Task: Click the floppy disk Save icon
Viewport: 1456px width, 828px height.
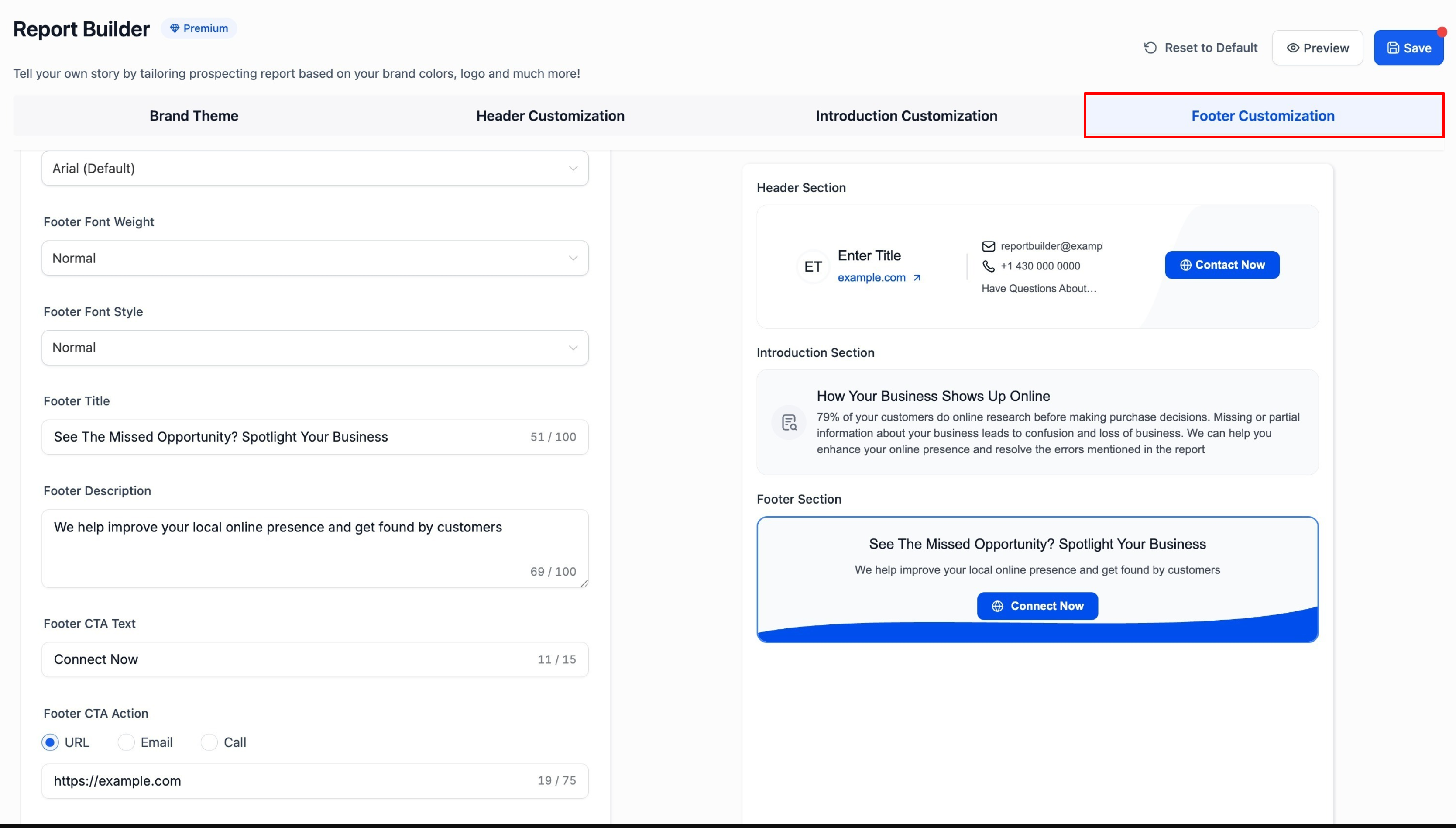Action: [1393, 48]
